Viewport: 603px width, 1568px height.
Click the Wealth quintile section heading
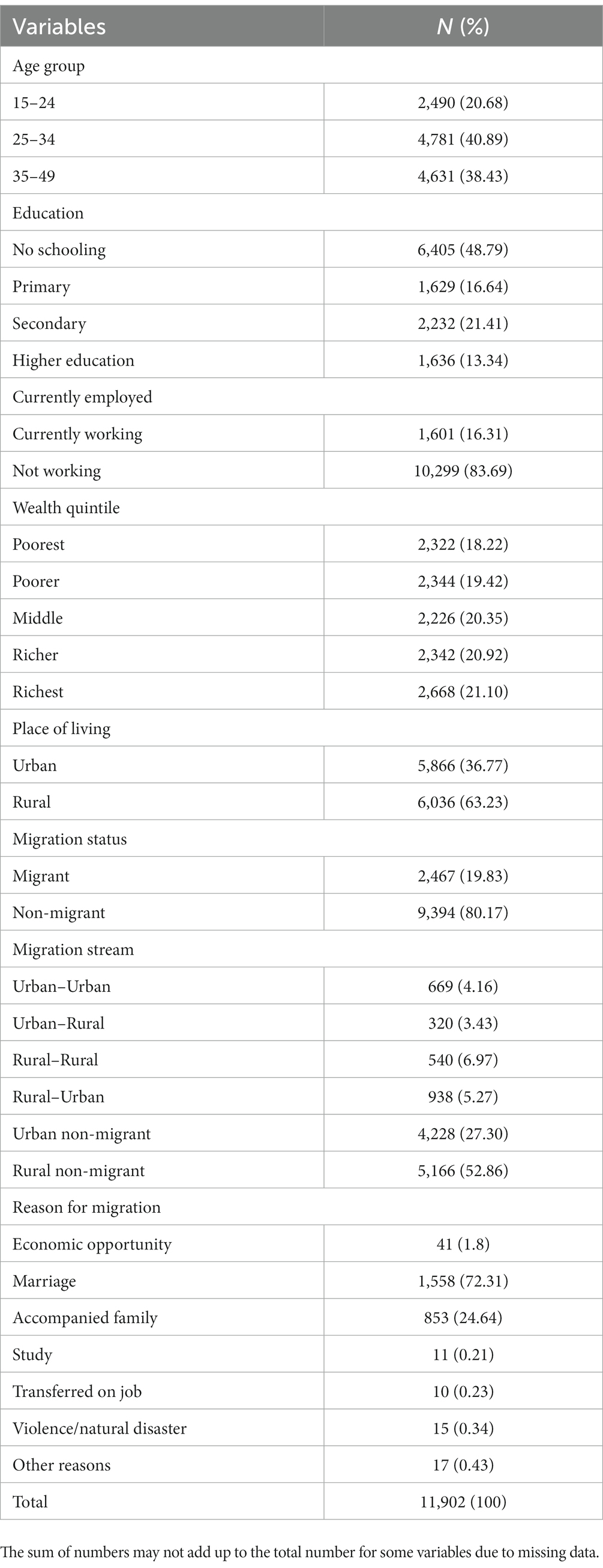point(66,508)
